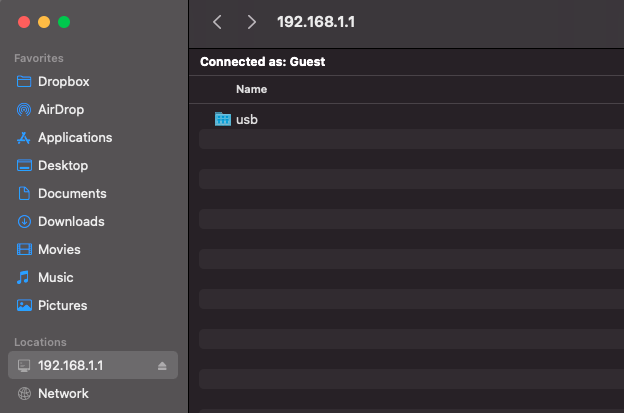Click the Favorites section header
Screen dimensions: 624x413
pos(39,58)
